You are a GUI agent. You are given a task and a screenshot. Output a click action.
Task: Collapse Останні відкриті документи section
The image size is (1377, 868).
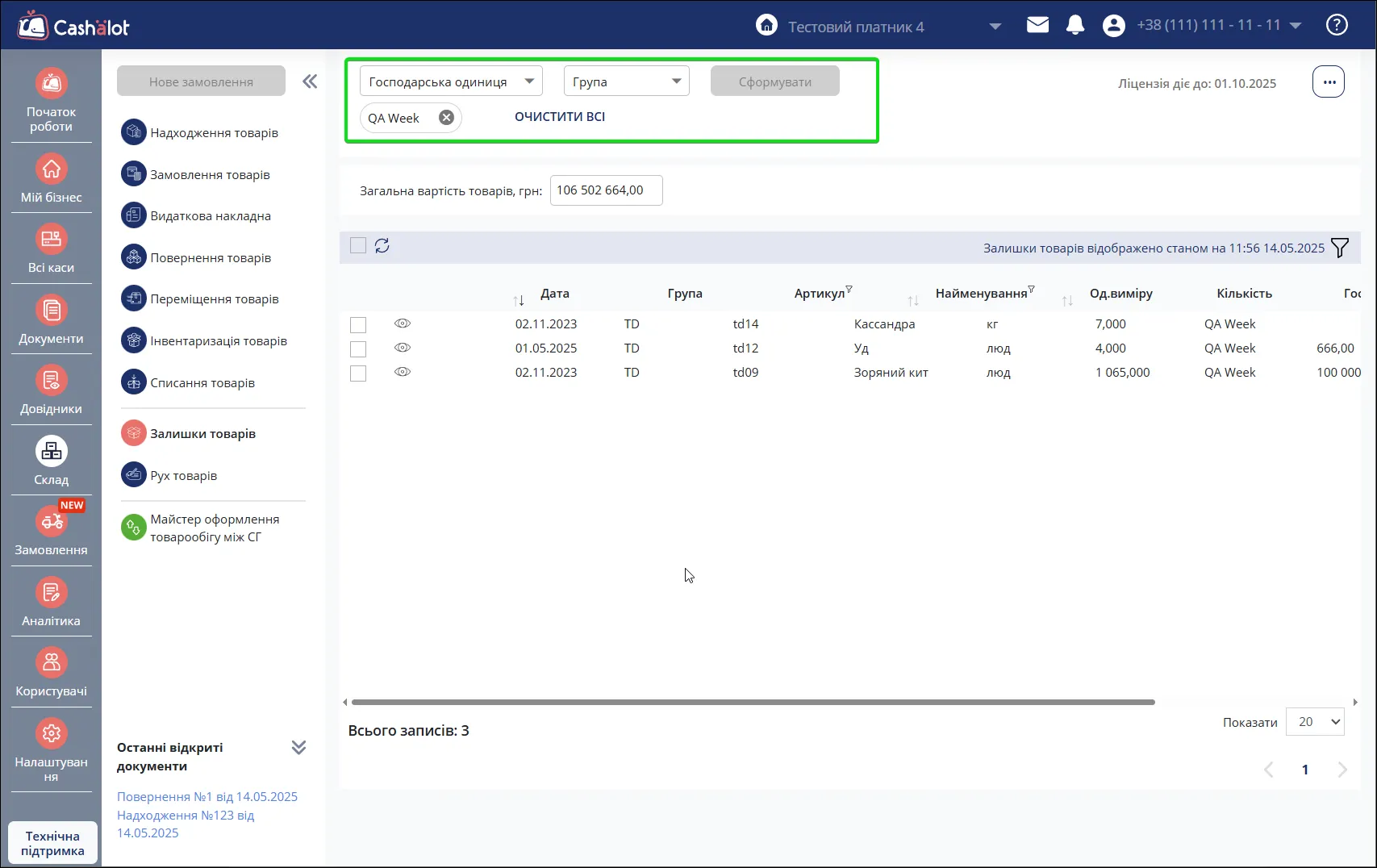click(298, 747)
